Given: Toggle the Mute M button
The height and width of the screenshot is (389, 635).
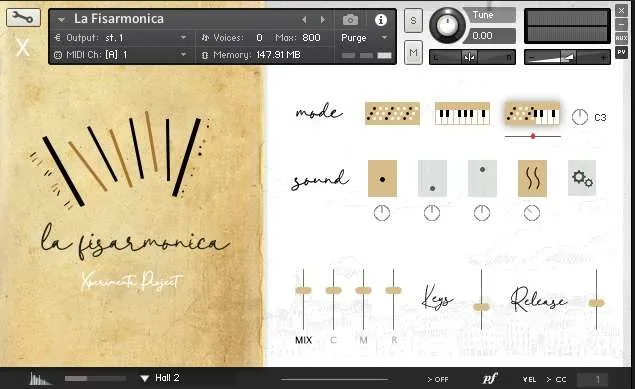Looking at the screenshot, I should point(413,52).
